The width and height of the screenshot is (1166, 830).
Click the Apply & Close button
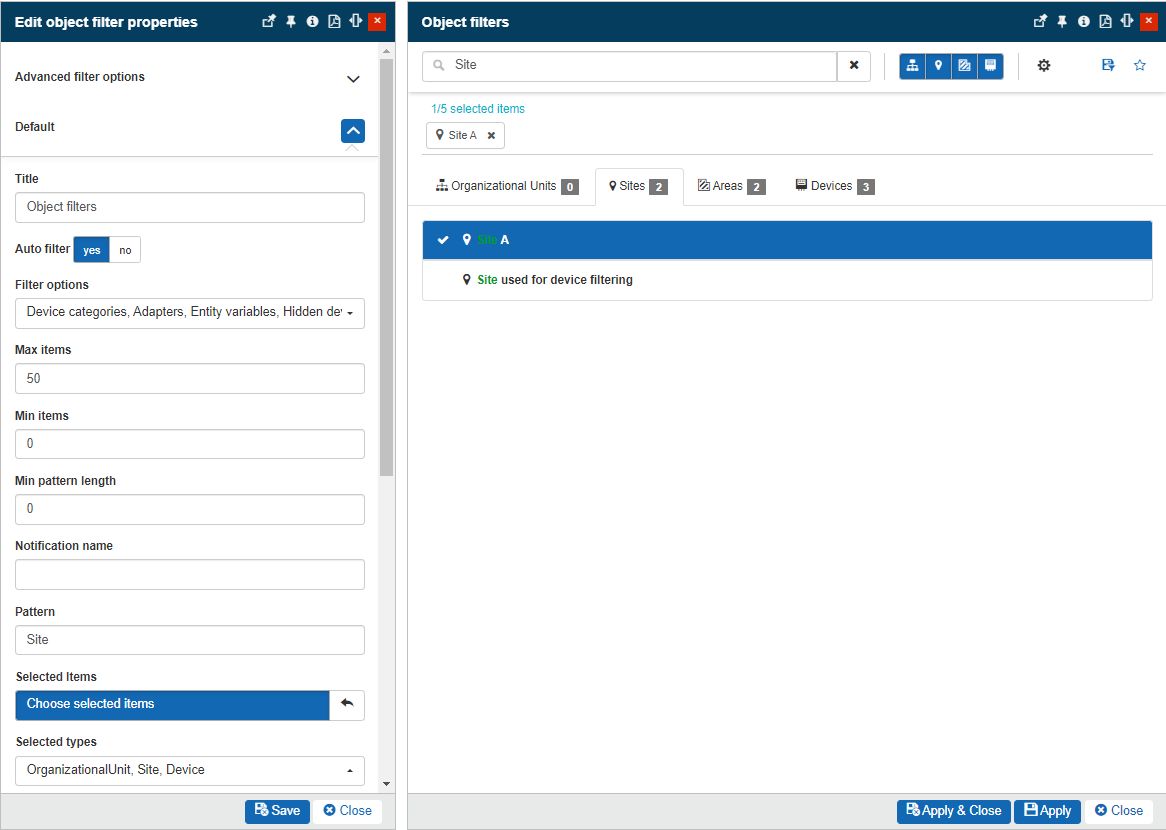tap(953, 811)
